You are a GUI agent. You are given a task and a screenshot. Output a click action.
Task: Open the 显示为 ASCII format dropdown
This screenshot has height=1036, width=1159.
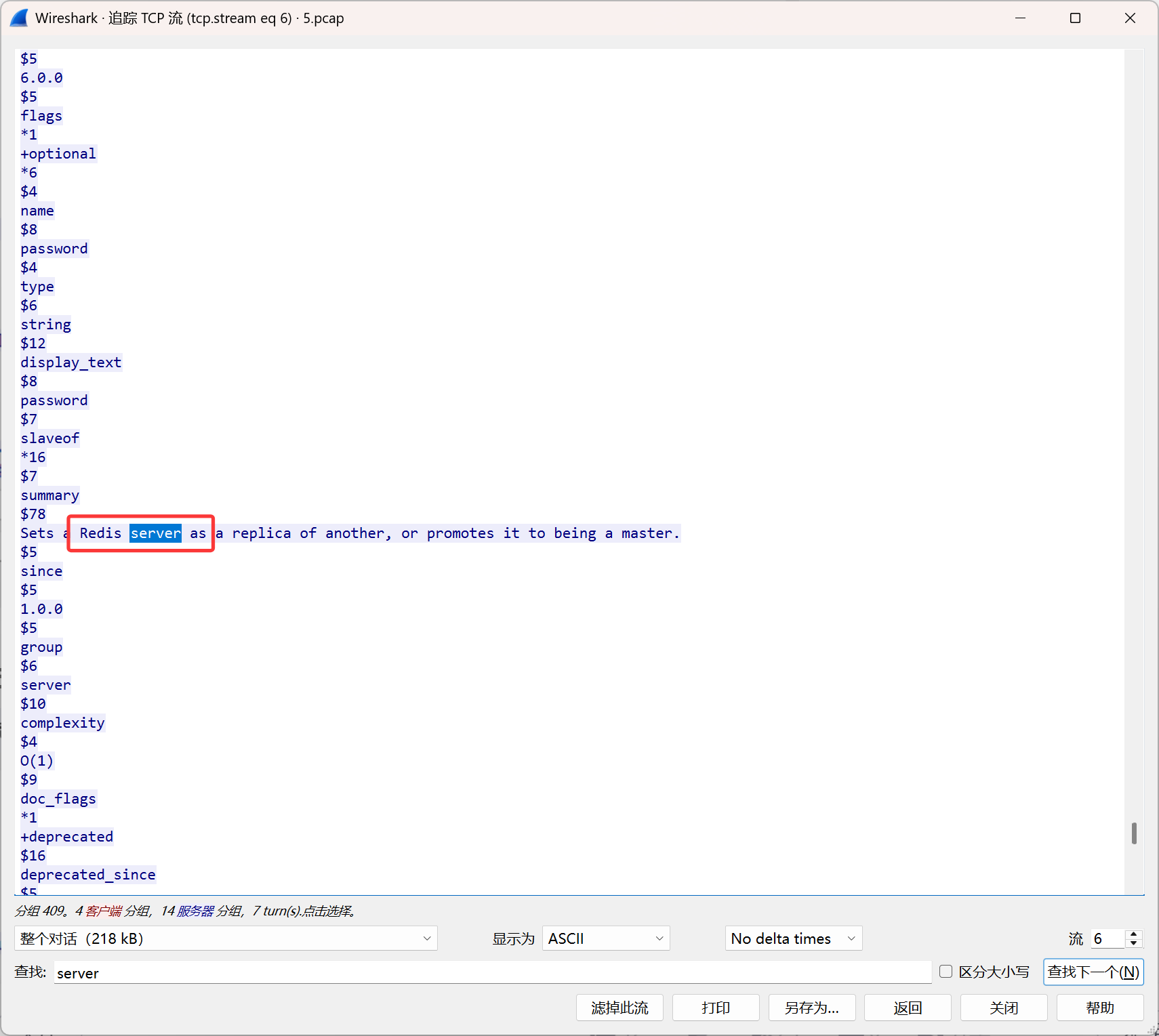[x=606, y=938]
